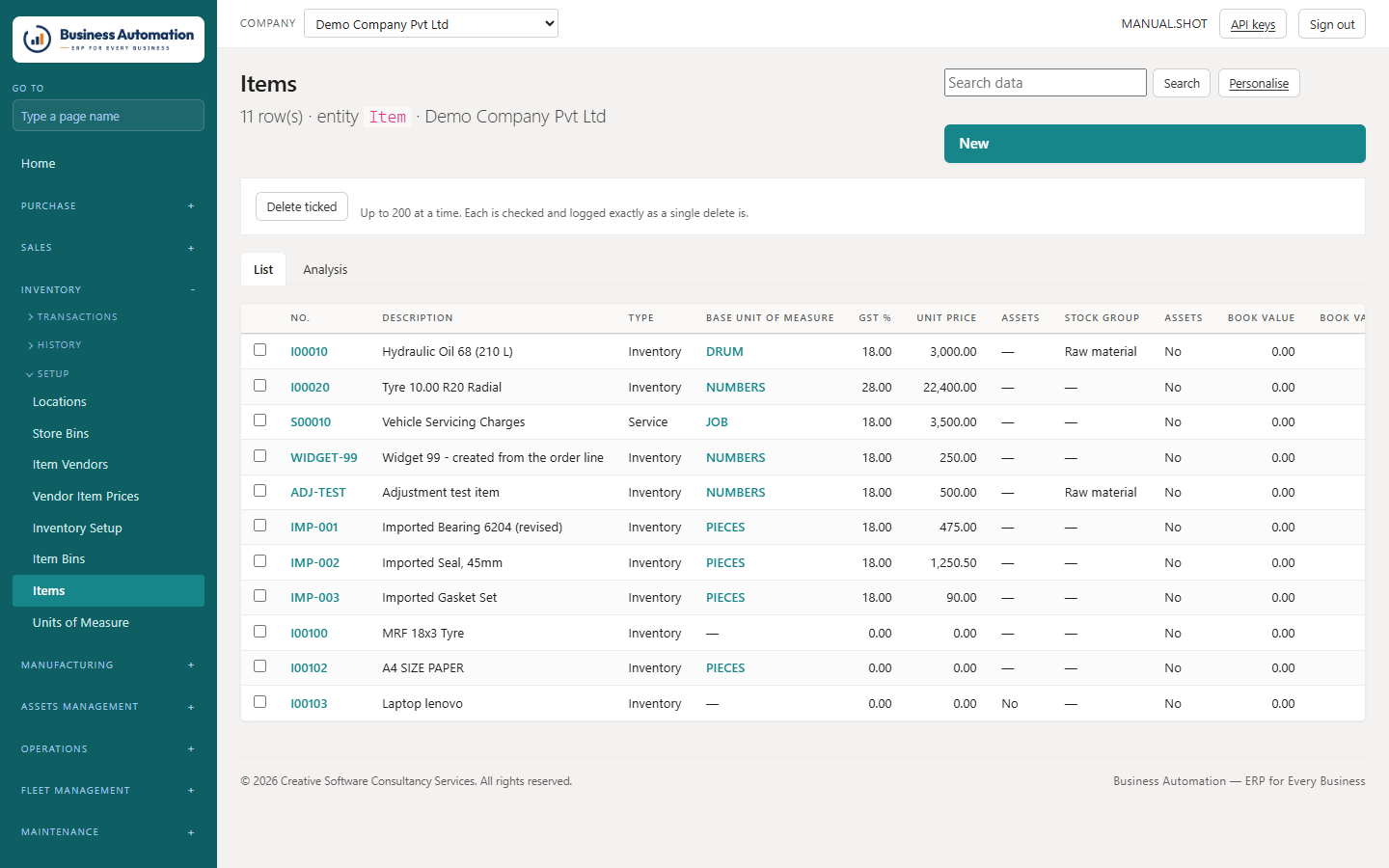Open item I00010 link
Screen dimensions: 1389x868
pyautogui.click(x=309, y=352)
